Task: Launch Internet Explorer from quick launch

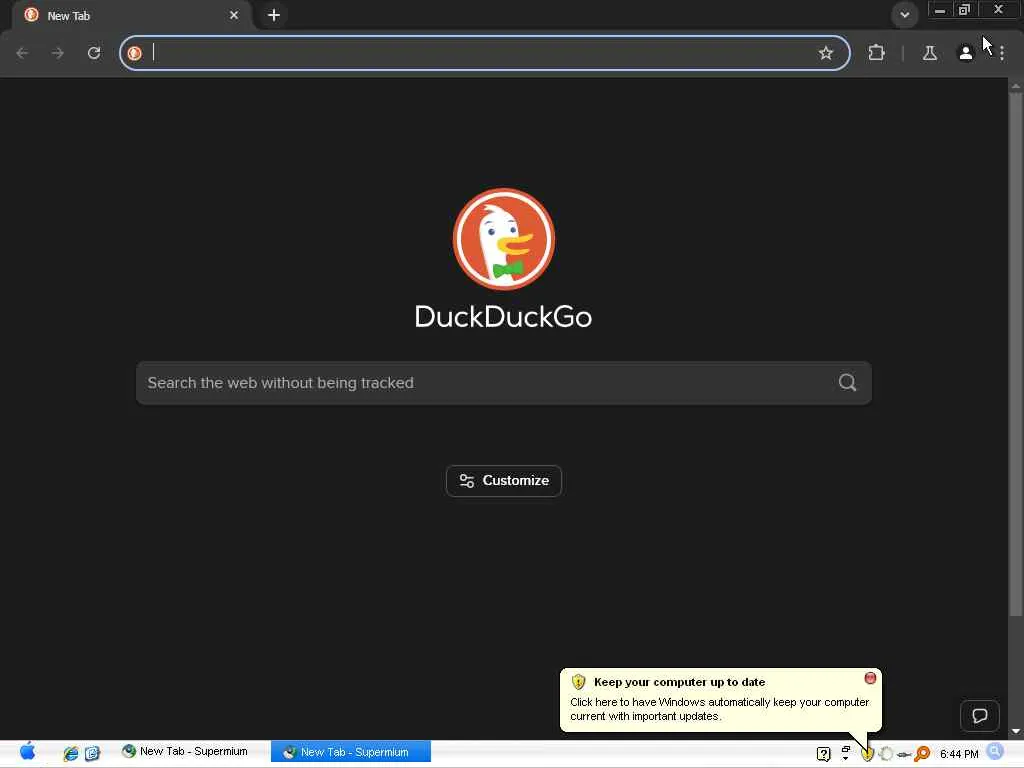Action: point(71,754)
